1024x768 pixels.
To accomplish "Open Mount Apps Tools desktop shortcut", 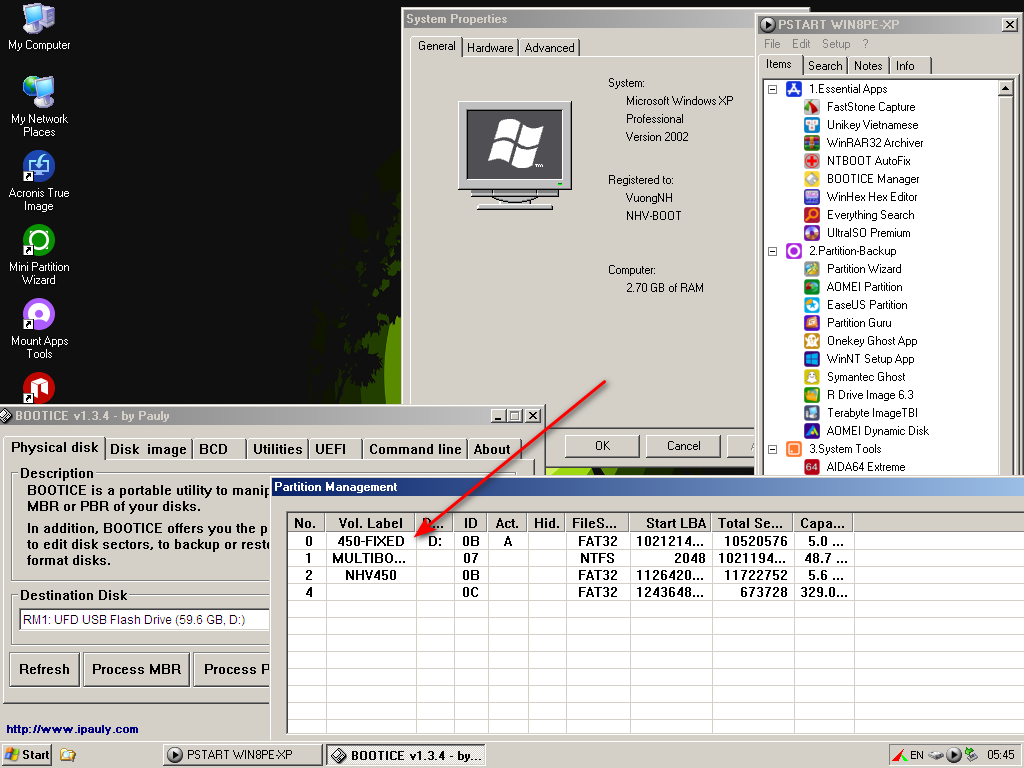I will tap(39, 328).
